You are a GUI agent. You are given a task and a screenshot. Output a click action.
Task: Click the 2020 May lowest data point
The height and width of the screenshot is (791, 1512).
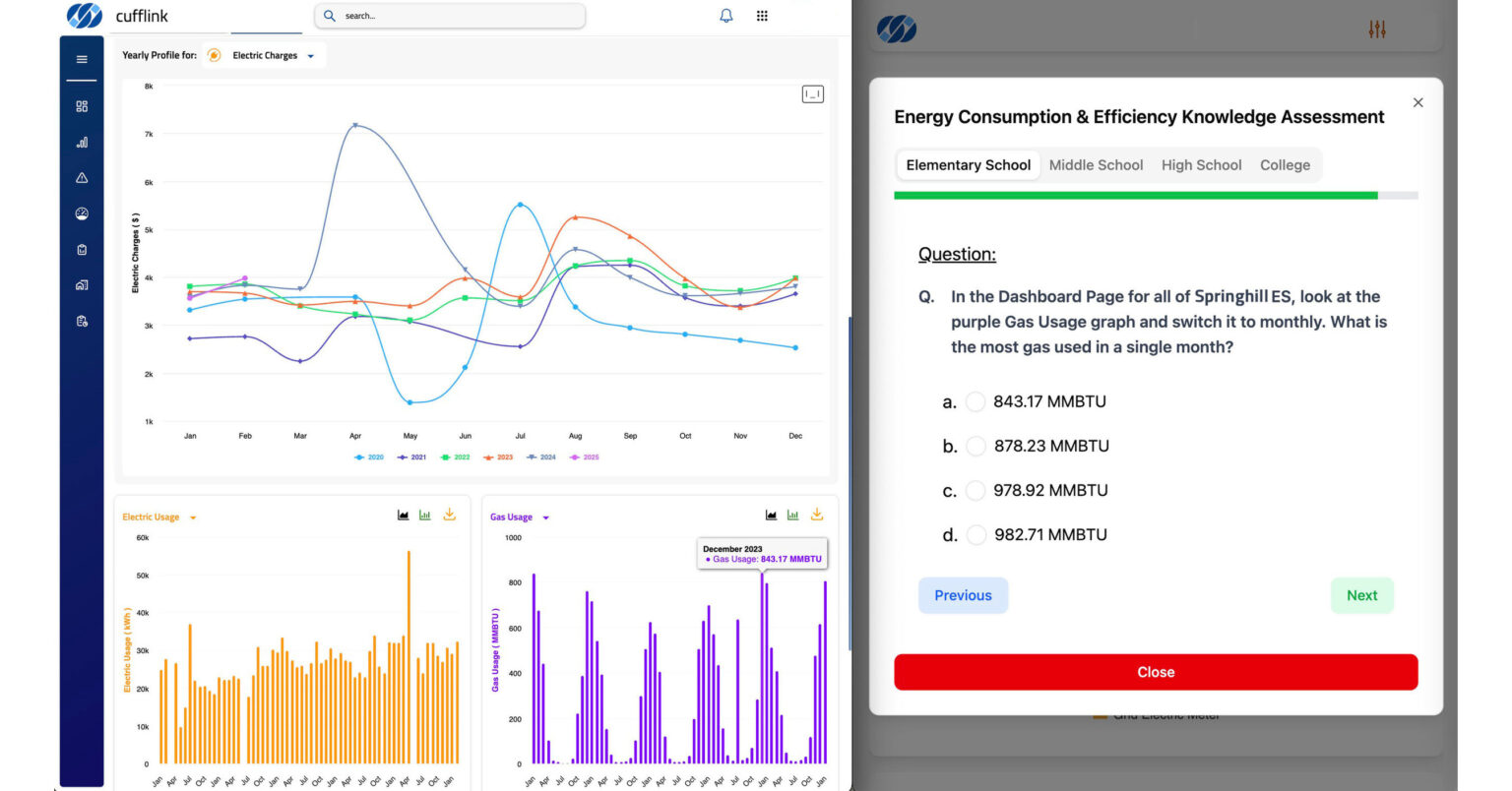tap(409, 402)
